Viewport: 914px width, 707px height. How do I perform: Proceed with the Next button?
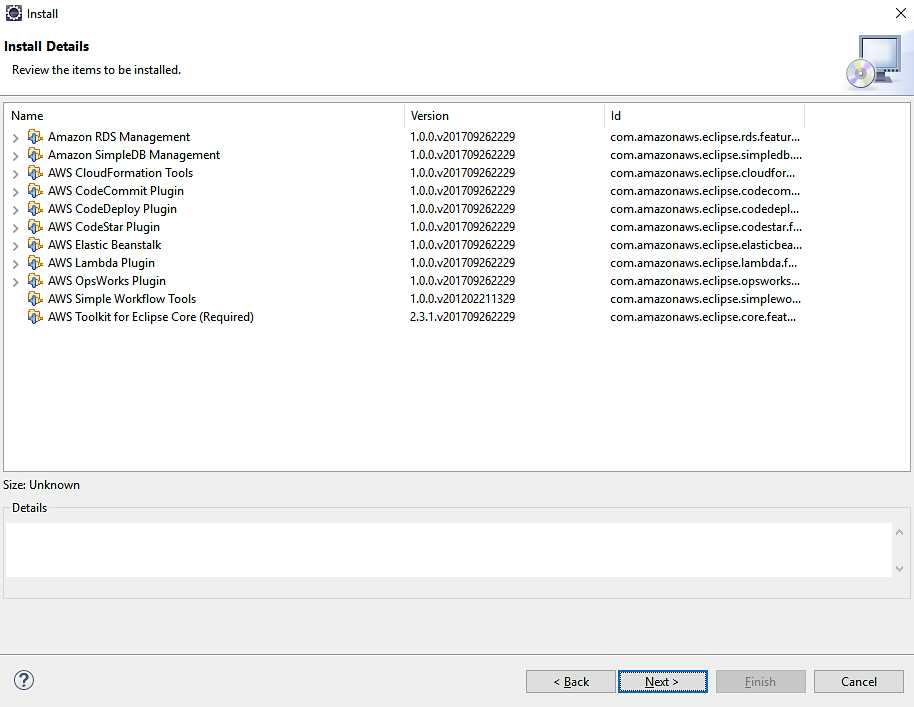[x=663, y=681]
